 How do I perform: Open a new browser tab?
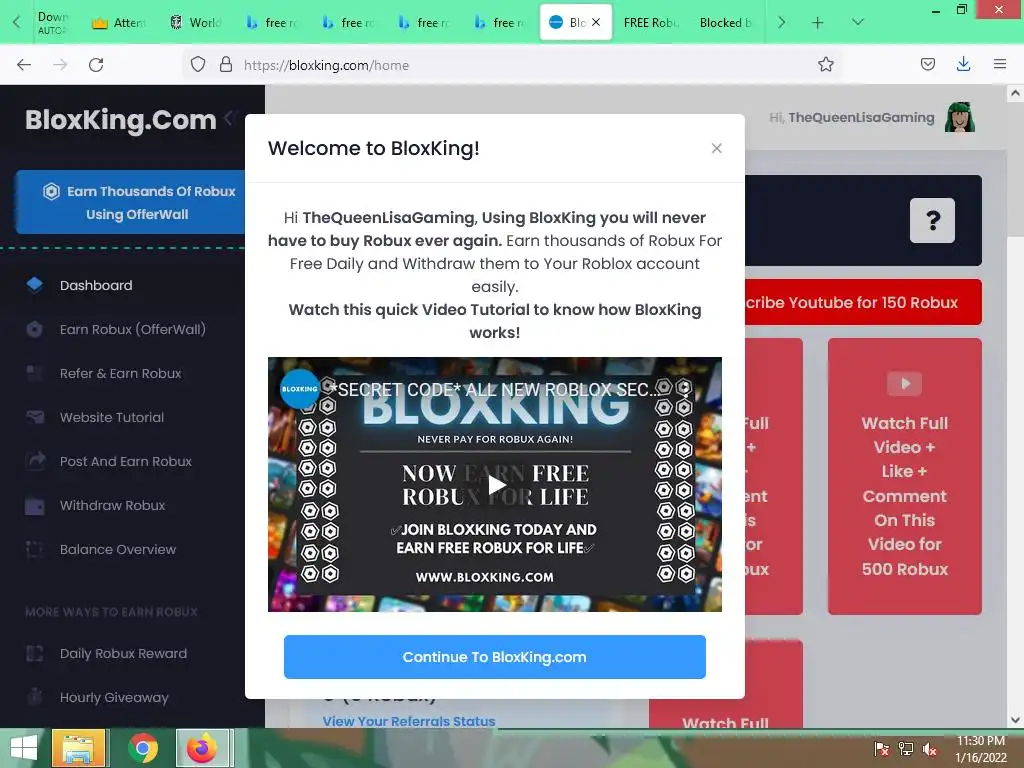click(818, 23)
